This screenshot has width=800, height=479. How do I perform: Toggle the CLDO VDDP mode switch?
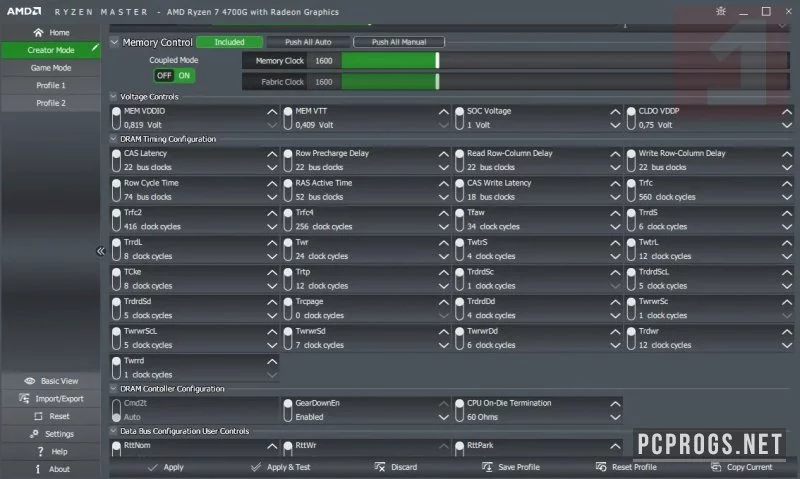(631, 118)
